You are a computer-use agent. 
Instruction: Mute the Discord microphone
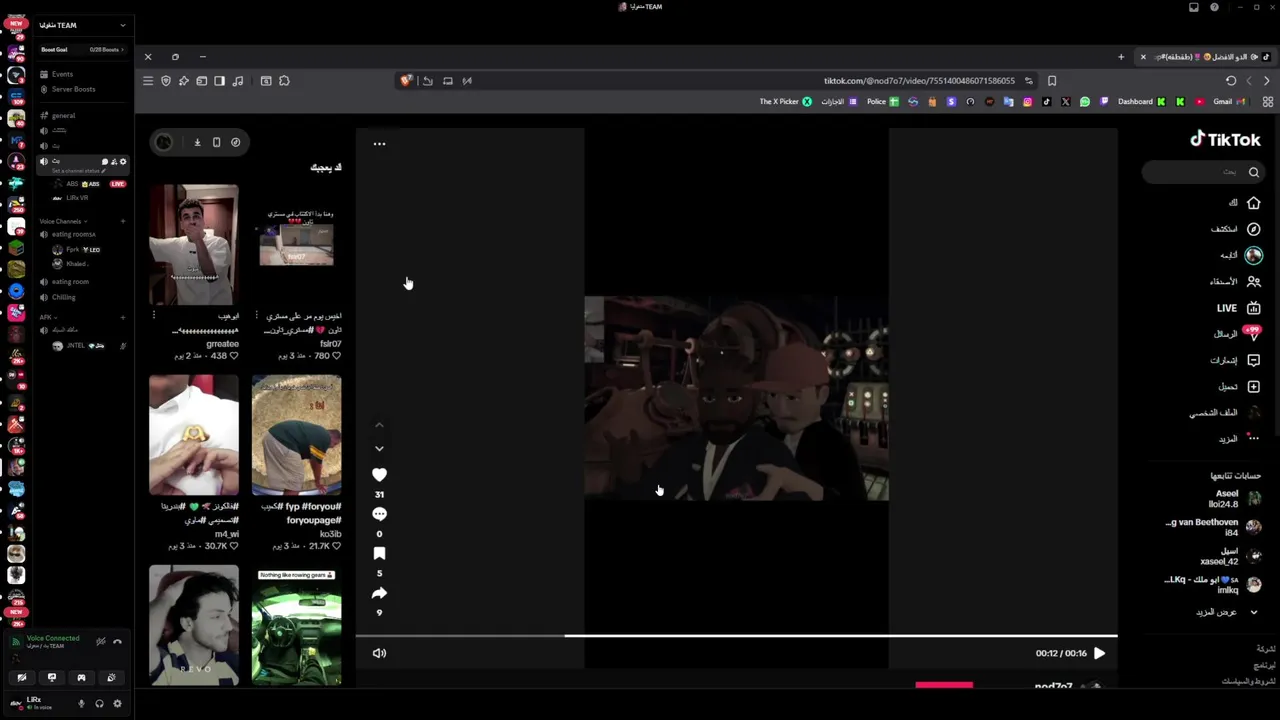pyautogui.click(x=82, y=703)
